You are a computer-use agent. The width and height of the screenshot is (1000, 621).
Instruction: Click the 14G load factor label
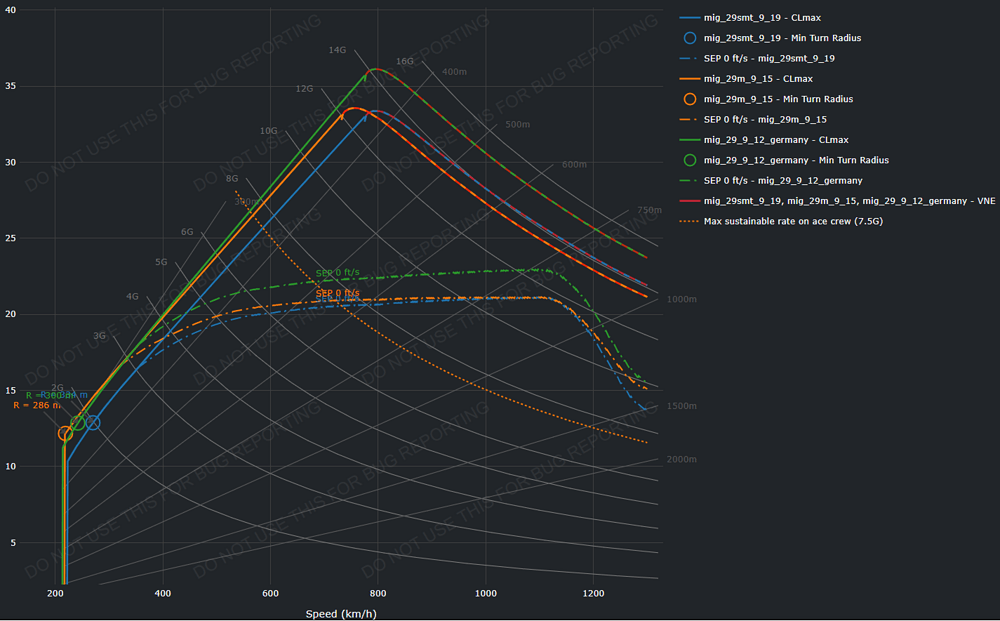pos(337,50)
